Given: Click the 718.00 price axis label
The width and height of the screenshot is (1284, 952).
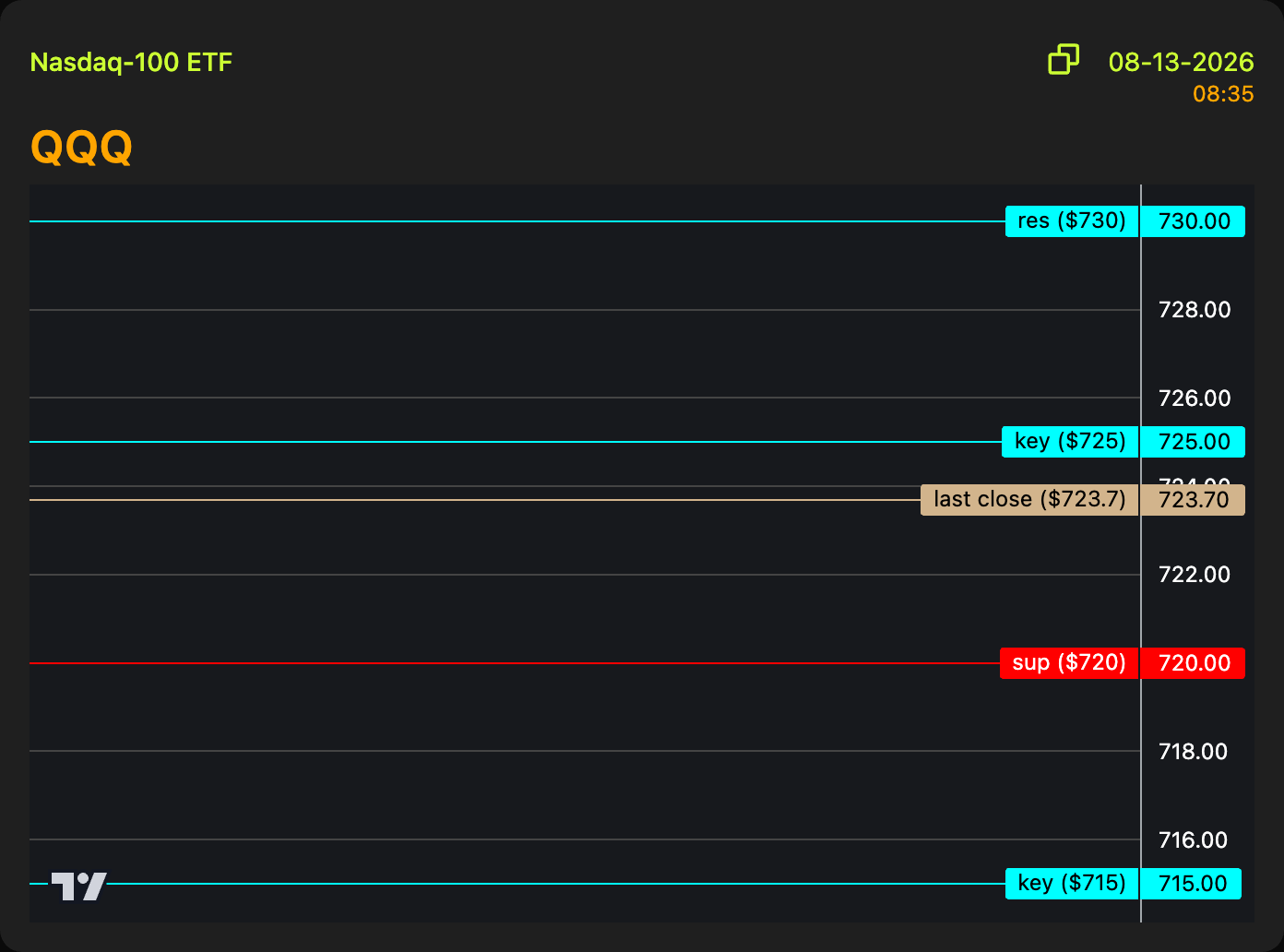Looking at the screenshot, I should point(1193,752).
